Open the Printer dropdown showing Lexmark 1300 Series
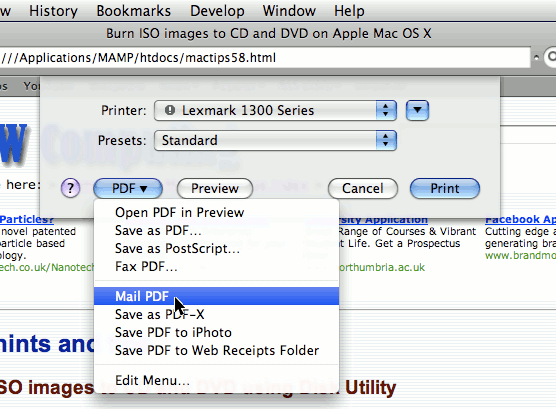The height and width of the screenshot is (409, 556). click(x=275, y=110)
